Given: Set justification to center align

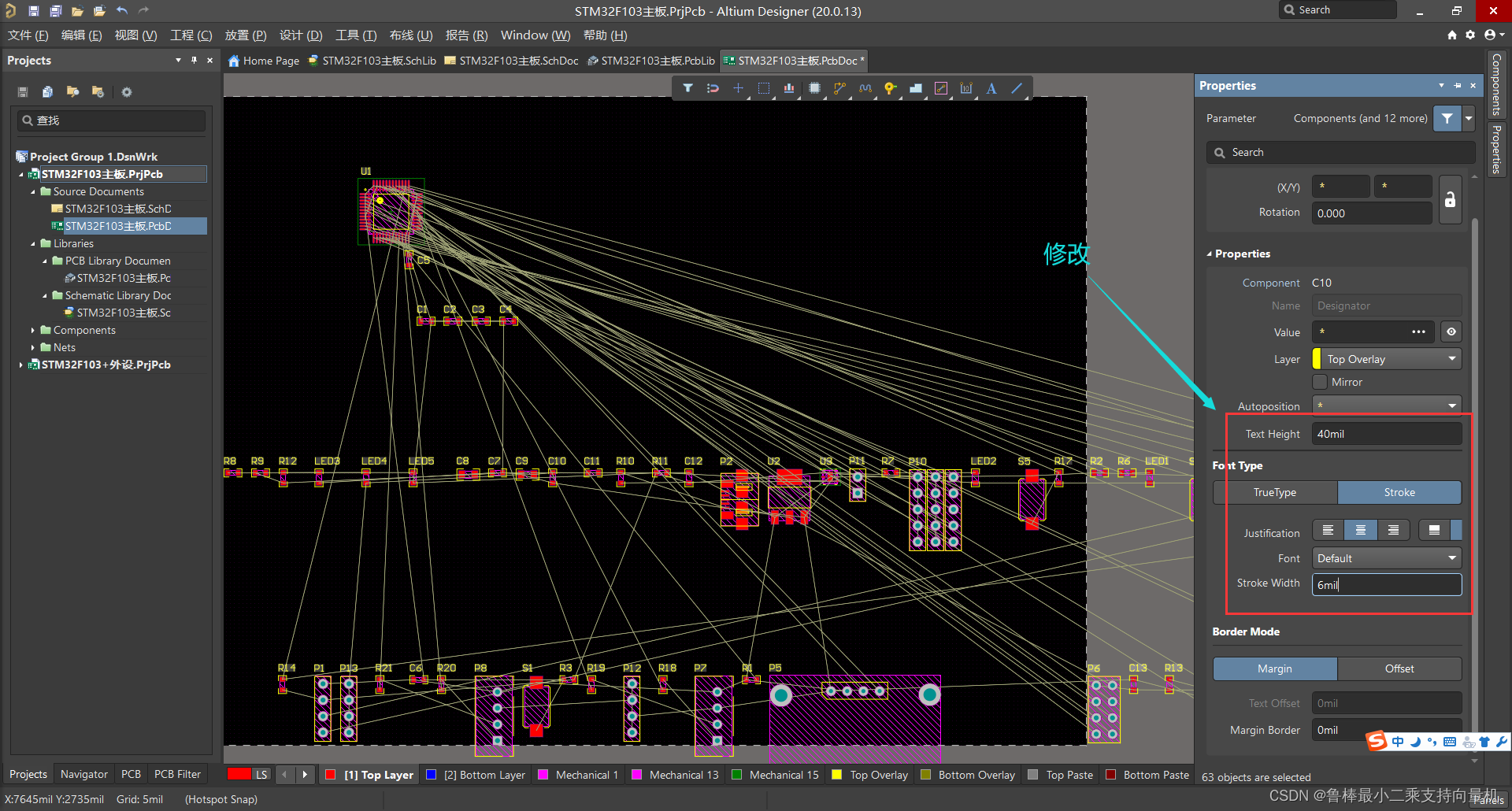Looking at the screenshot, I should [1361, 530].
